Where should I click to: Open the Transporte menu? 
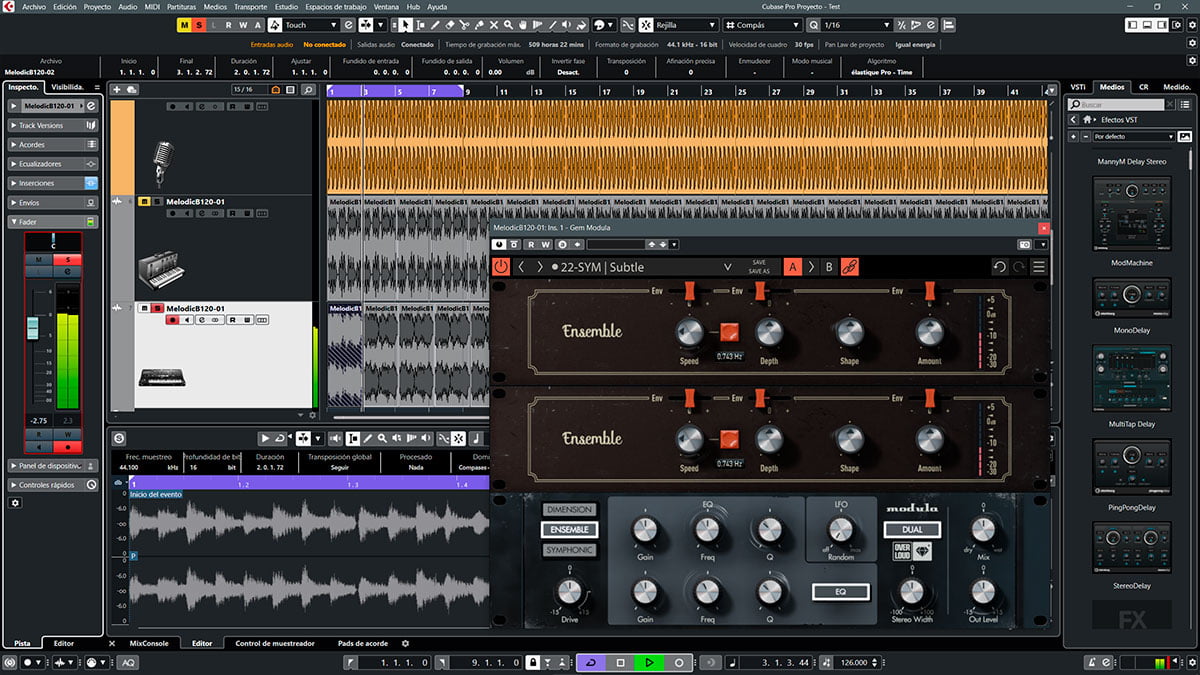[x=250, y=6]
